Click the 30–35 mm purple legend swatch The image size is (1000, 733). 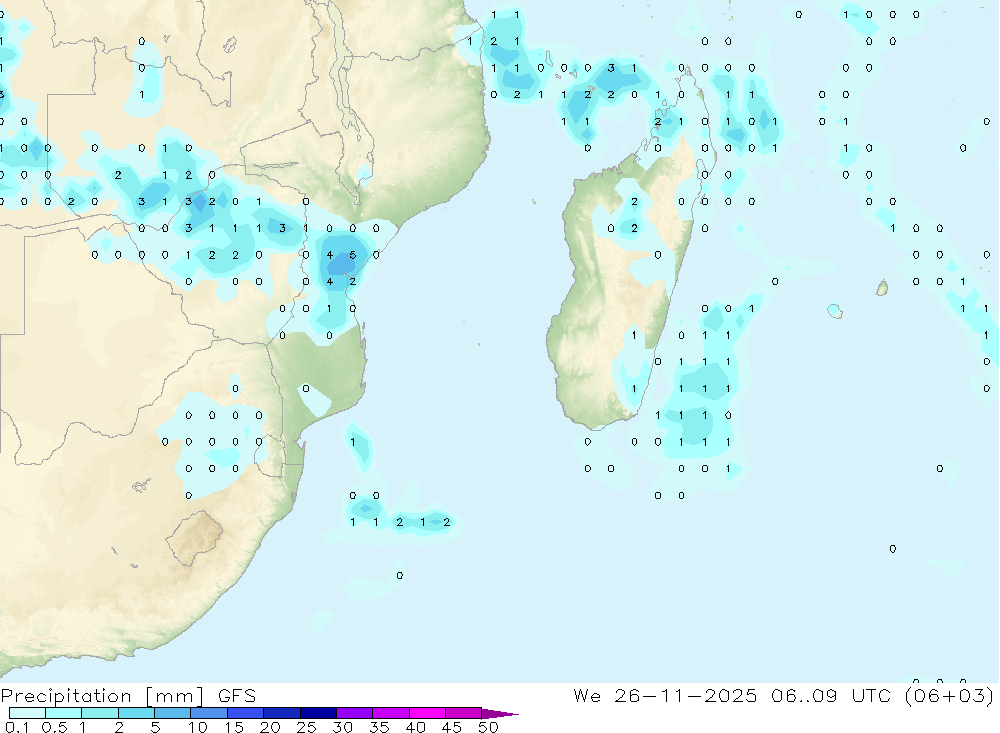354,713
